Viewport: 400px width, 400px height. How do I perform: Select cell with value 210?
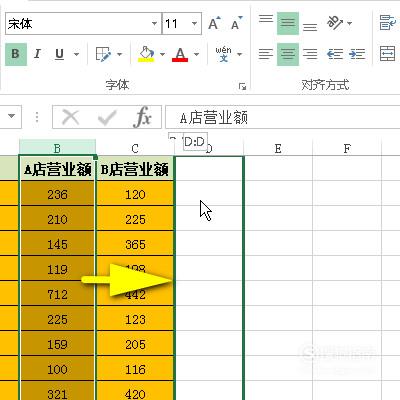click(57, 219)
